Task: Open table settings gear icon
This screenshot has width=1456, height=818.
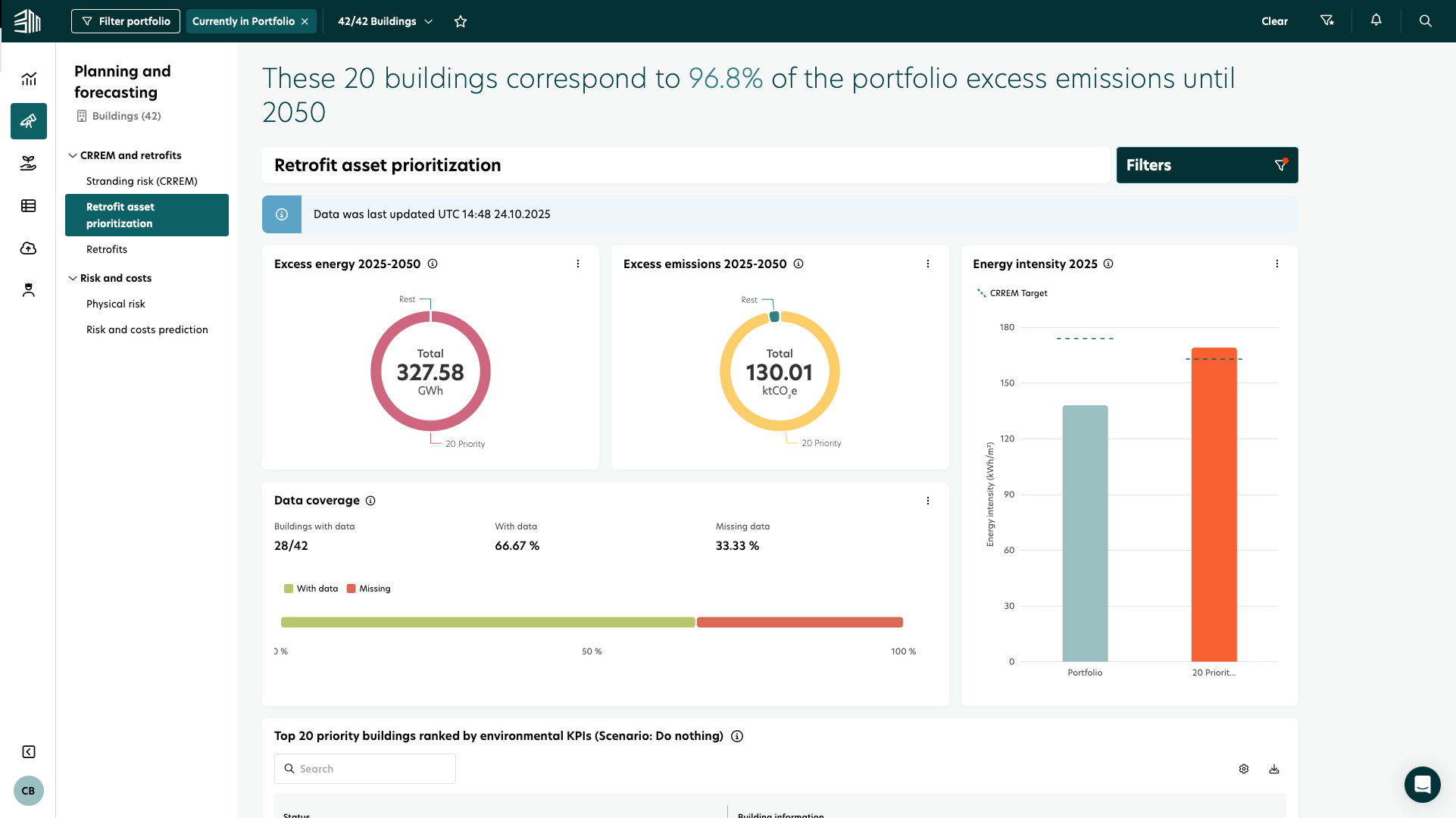Action: [1244, 769]
